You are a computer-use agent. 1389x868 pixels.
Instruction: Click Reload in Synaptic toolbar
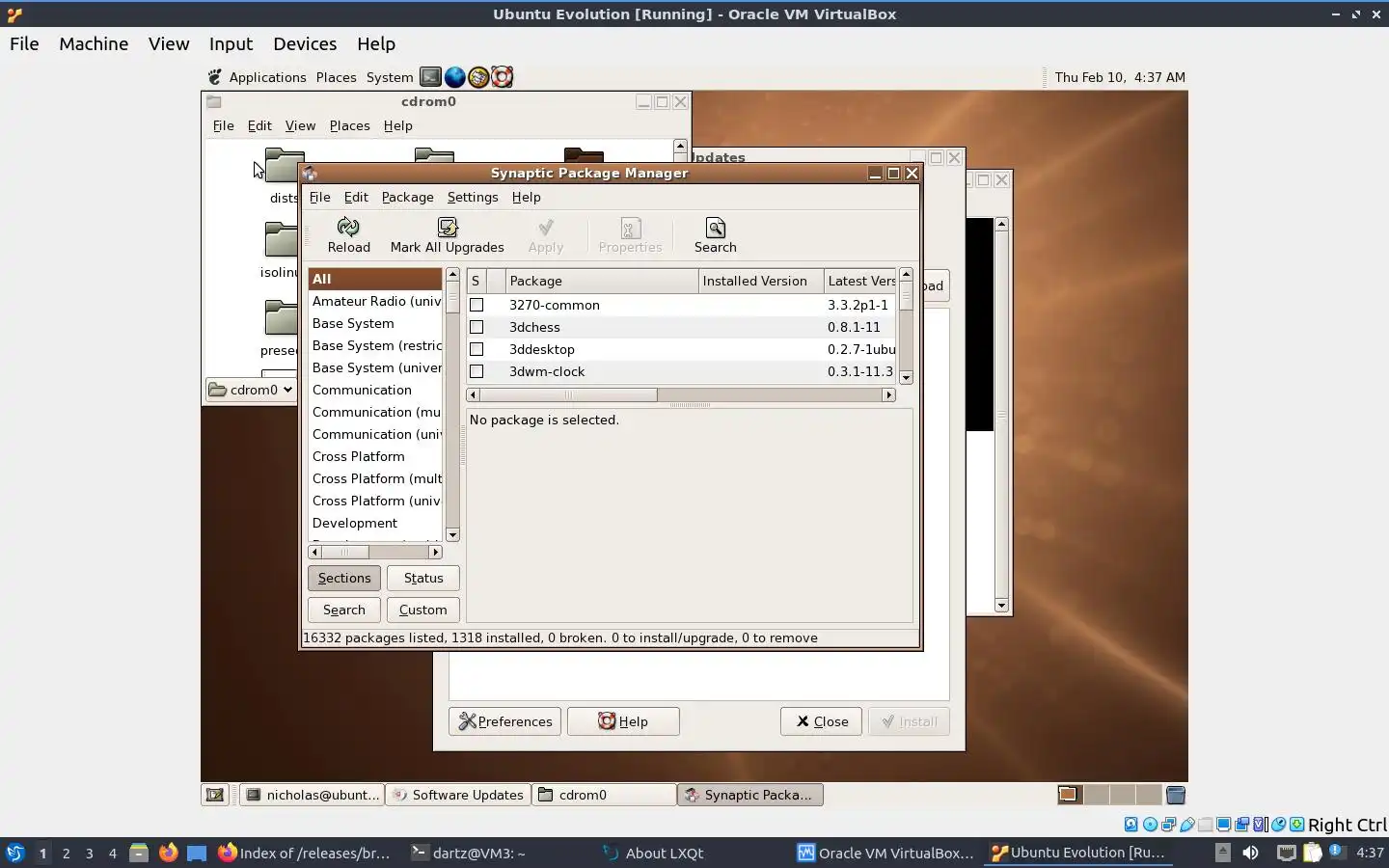pyautogui.click(x=348, y=235)
